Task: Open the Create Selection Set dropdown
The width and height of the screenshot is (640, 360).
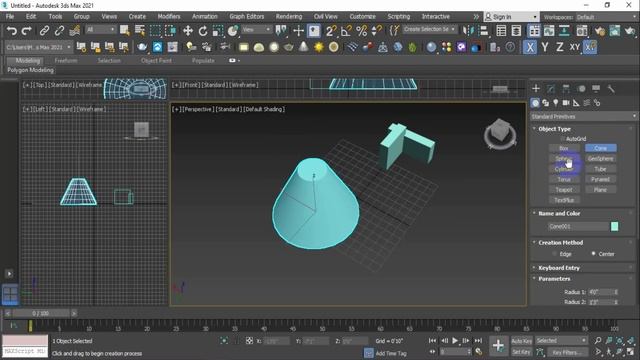Action: coord(429,29)
